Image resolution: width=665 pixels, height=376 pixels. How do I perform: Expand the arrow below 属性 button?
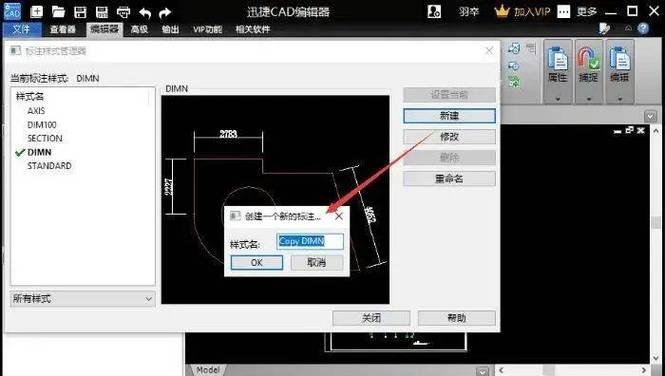click(x=558, y=99)
